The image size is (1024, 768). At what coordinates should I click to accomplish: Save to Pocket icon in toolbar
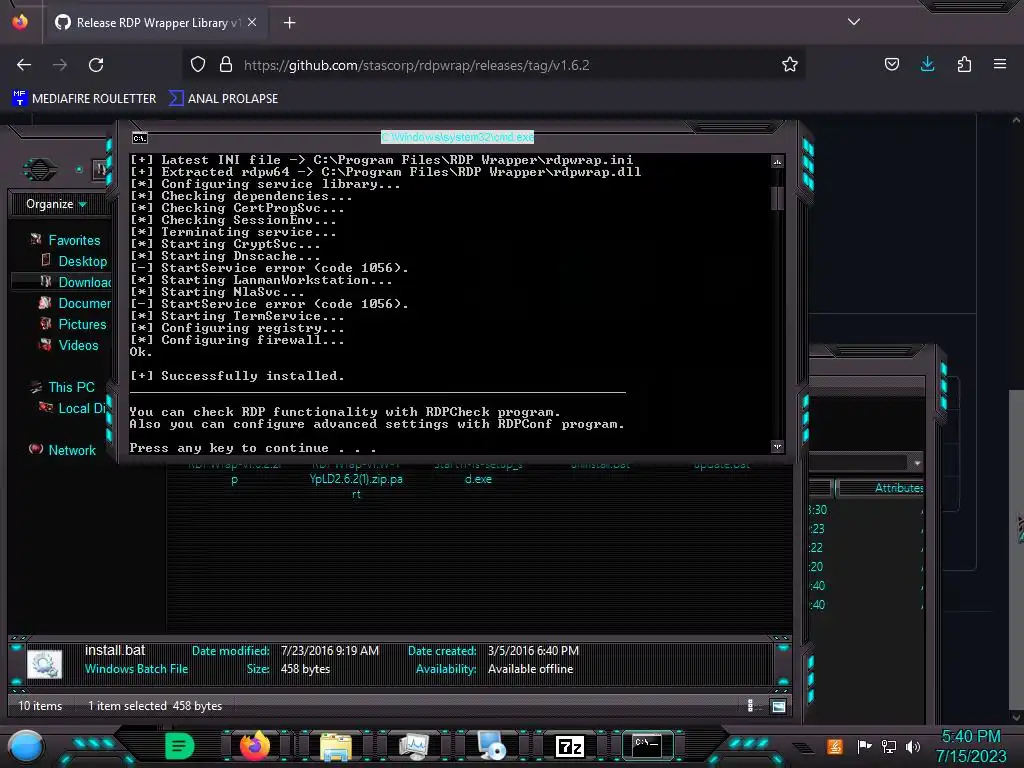pyautogui.click(x=891, y=65)
